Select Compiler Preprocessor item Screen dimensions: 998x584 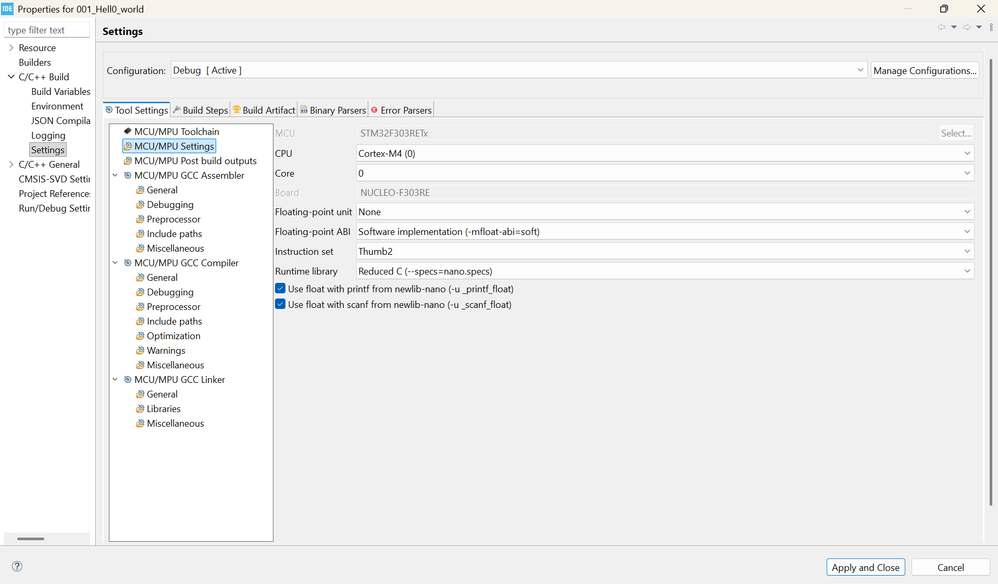click(173, 307)
